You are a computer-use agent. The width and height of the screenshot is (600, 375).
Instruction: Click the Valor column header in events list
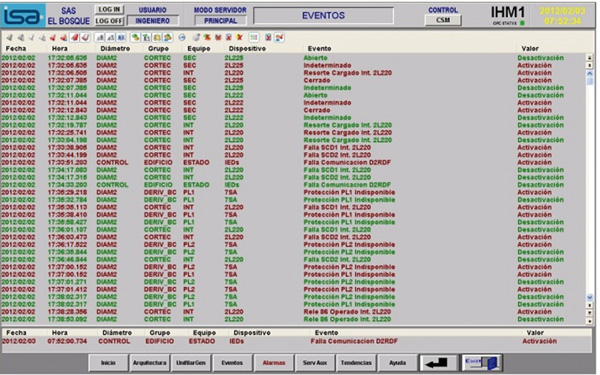[x=530, y=49]
